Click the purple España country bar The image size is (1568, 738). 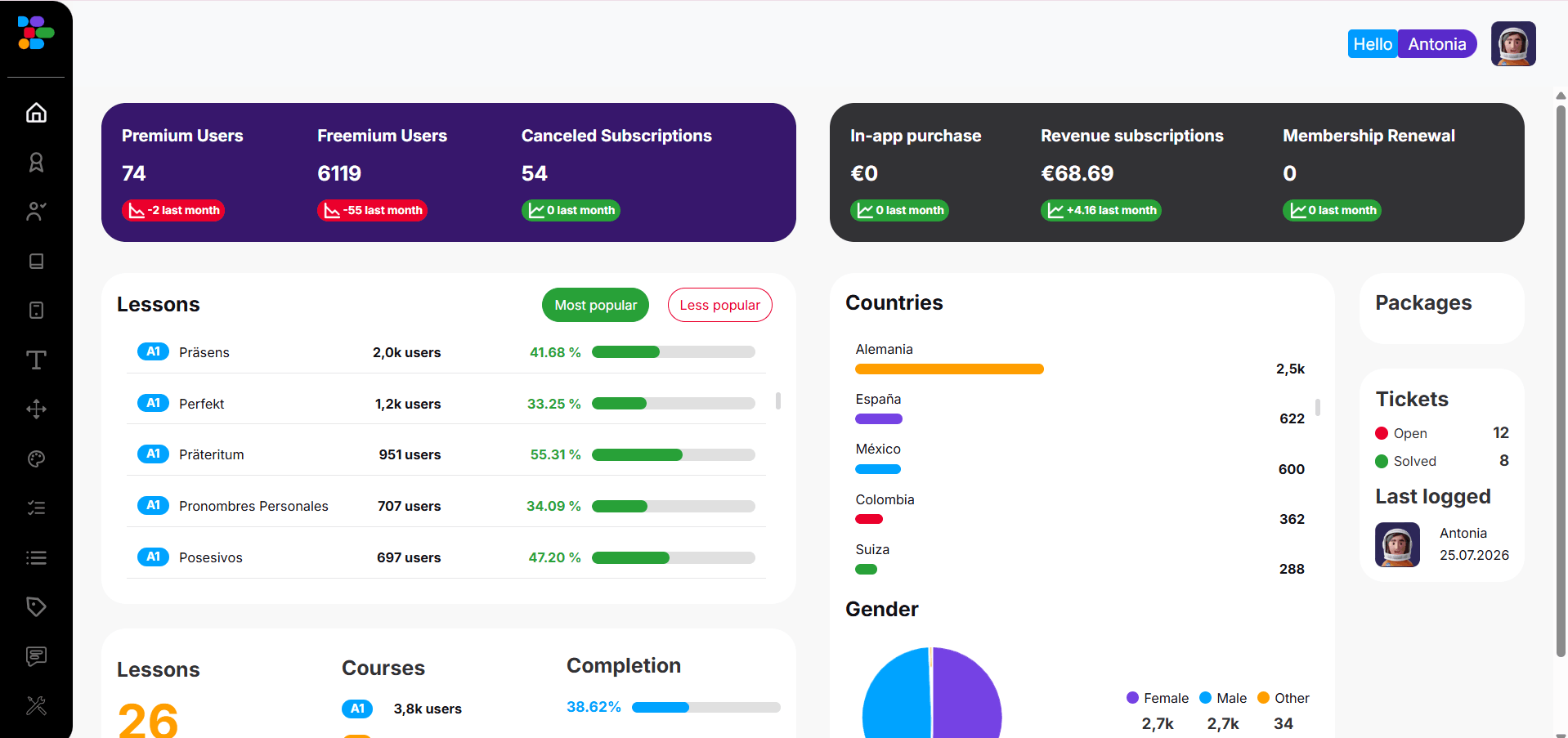pos(879,419)
